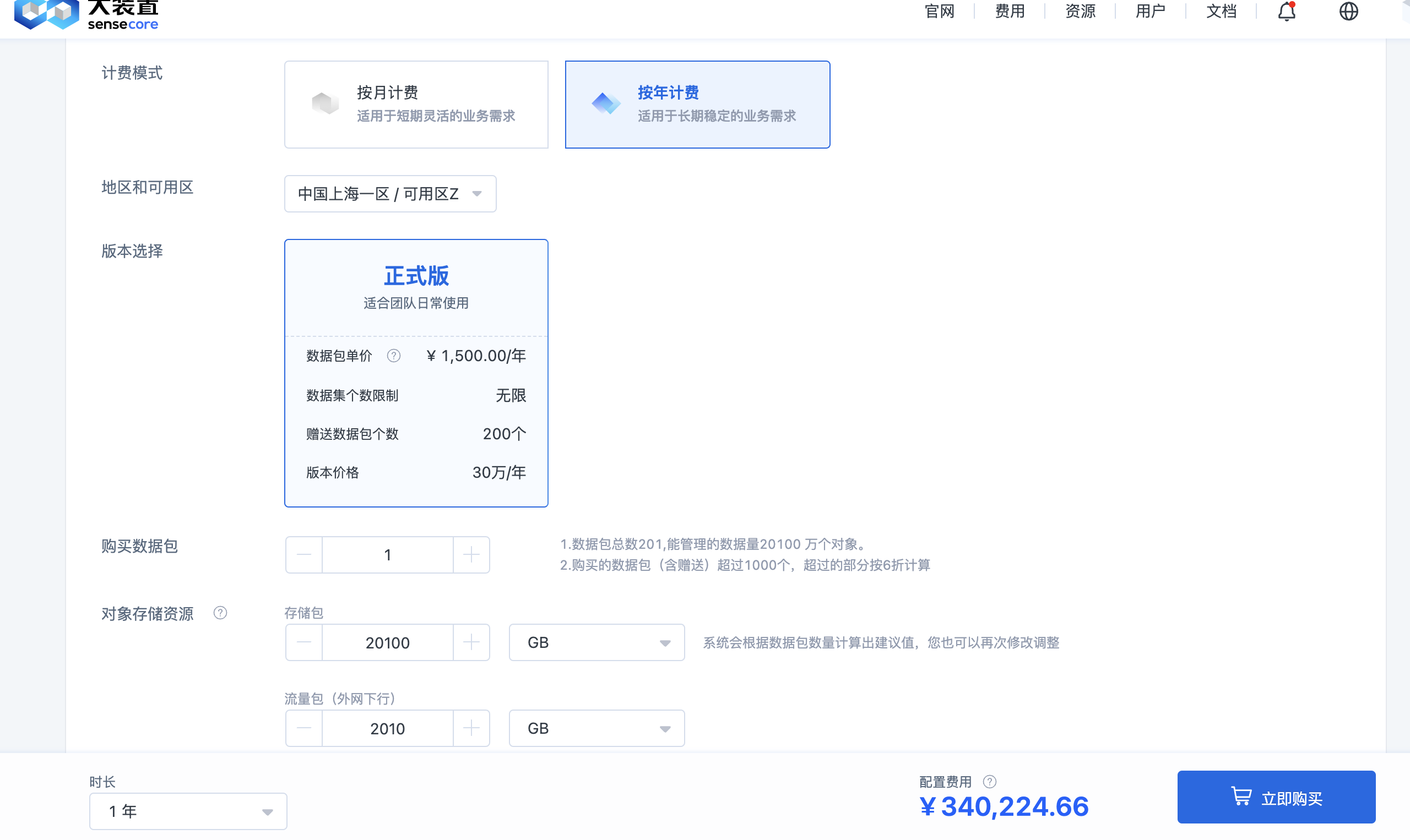Open 资源 menu item

tap(1080, 12)
